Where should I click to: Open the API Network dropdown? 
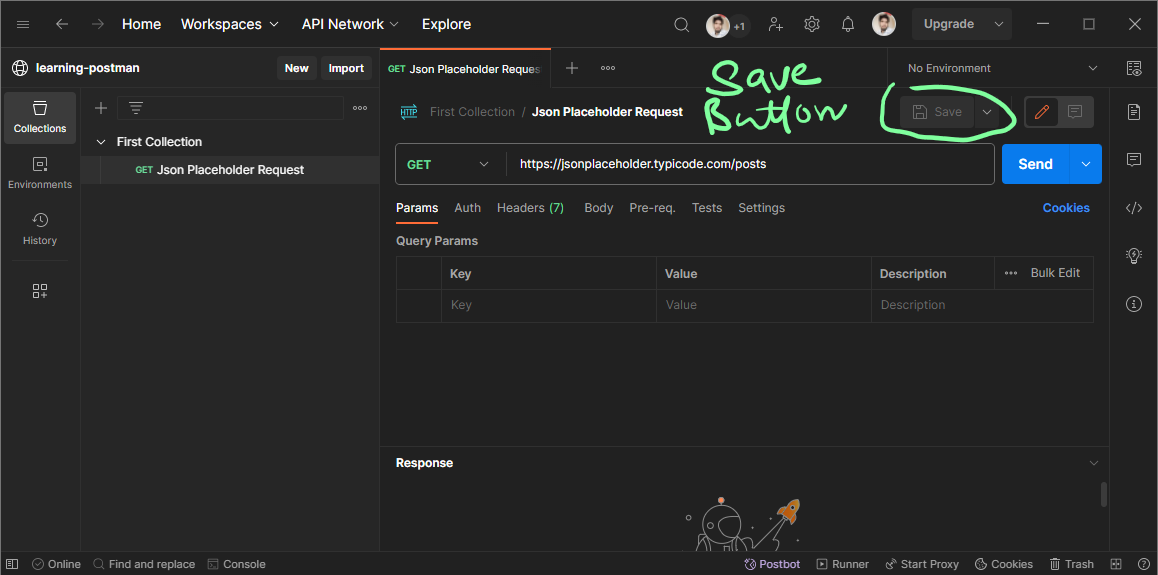pyautogui.click(x=350, y=24)
